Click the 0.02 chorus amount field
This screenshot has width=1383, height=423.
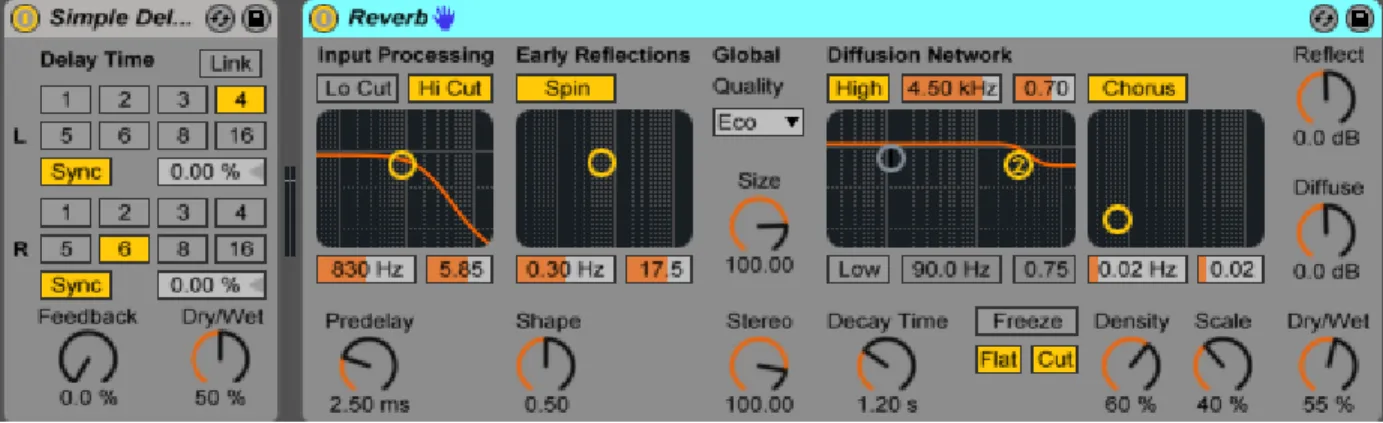(1231, 269)
